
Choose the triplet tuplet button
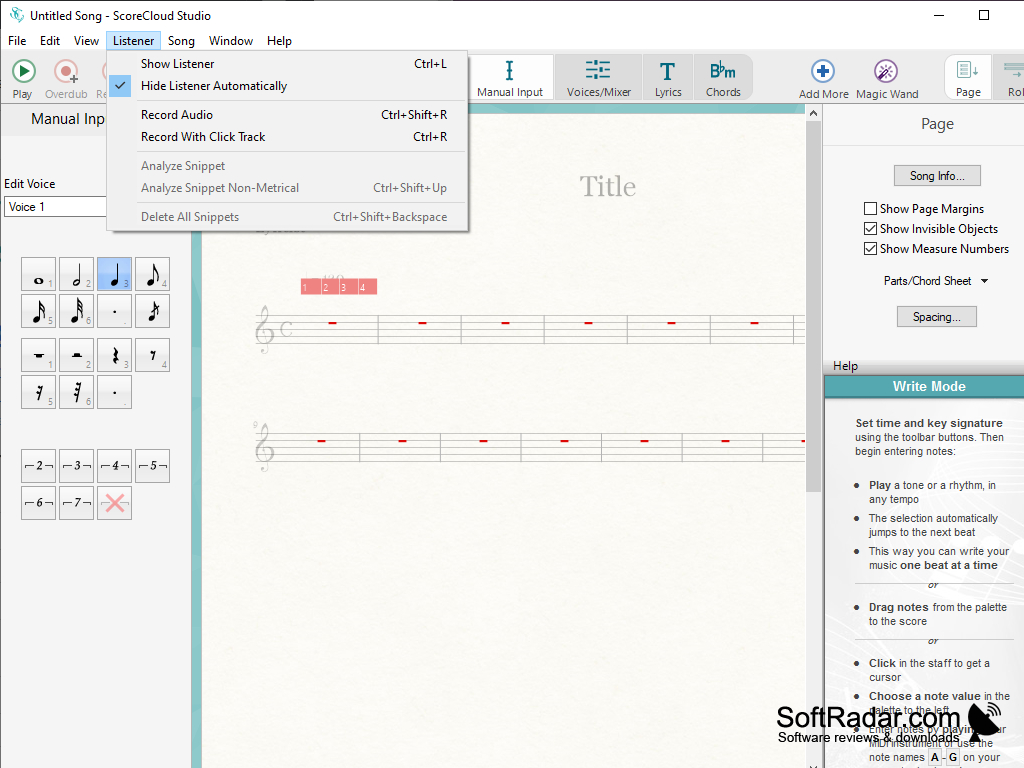[76, 466]
